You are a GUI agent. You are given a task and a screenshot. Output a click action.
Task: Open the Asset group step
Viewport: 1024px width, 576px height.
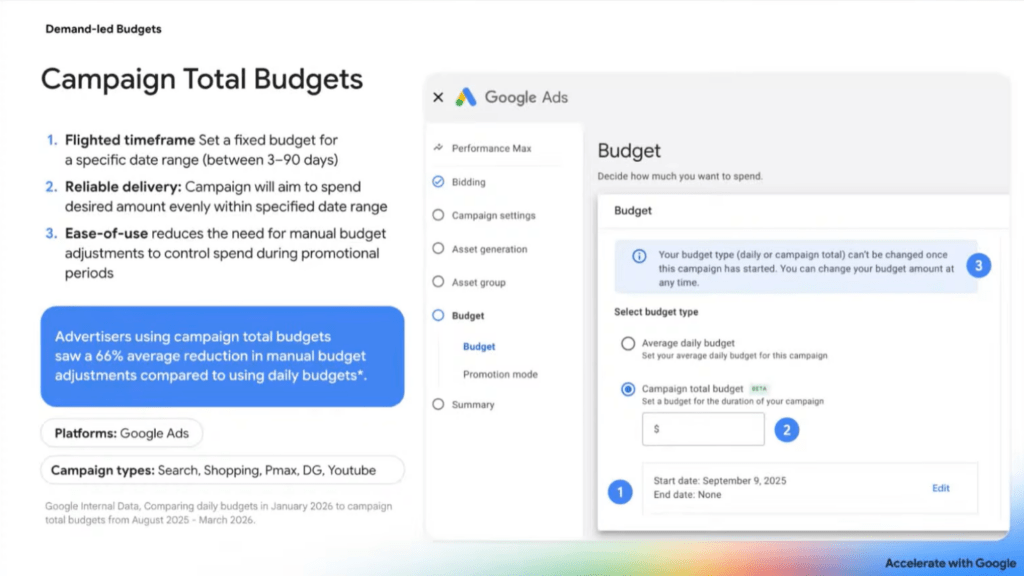click(x=479, y=283)
